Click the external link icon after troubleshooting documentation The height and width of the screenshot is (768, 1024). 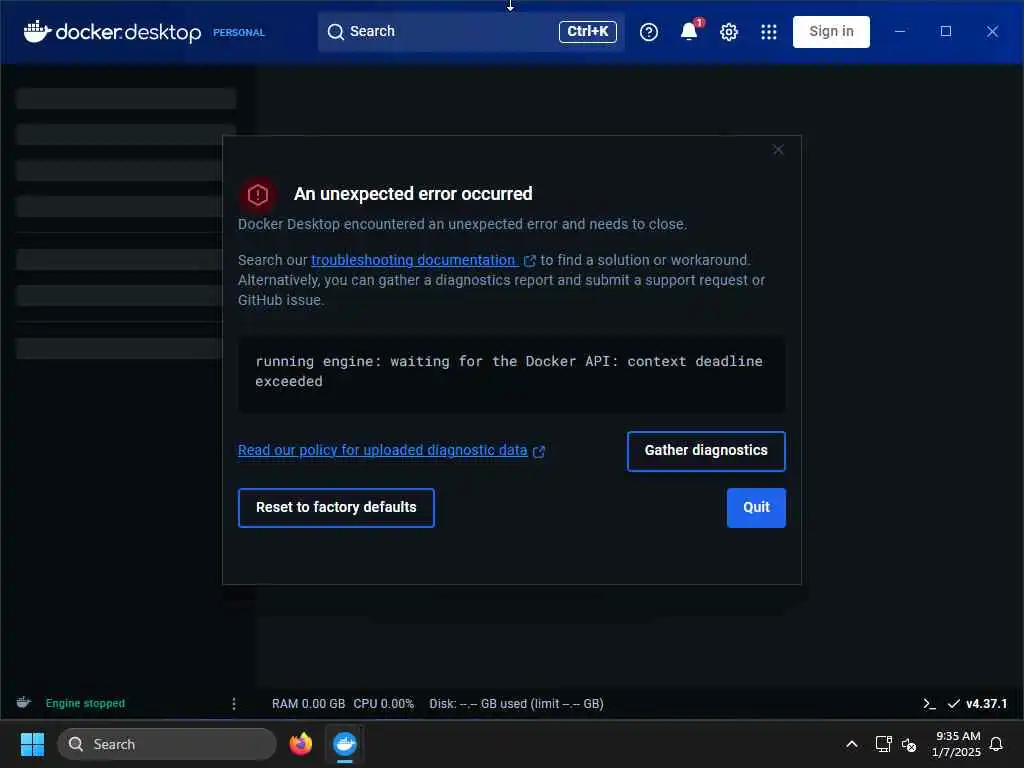[x=530, y=261]
